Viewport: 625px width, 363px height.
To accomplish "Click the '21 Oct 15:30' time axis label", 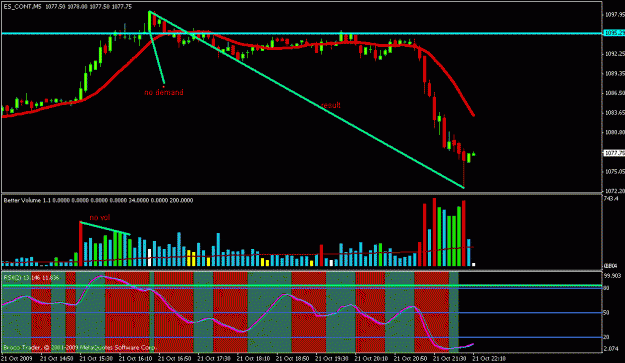I will (x=96, y=358).
